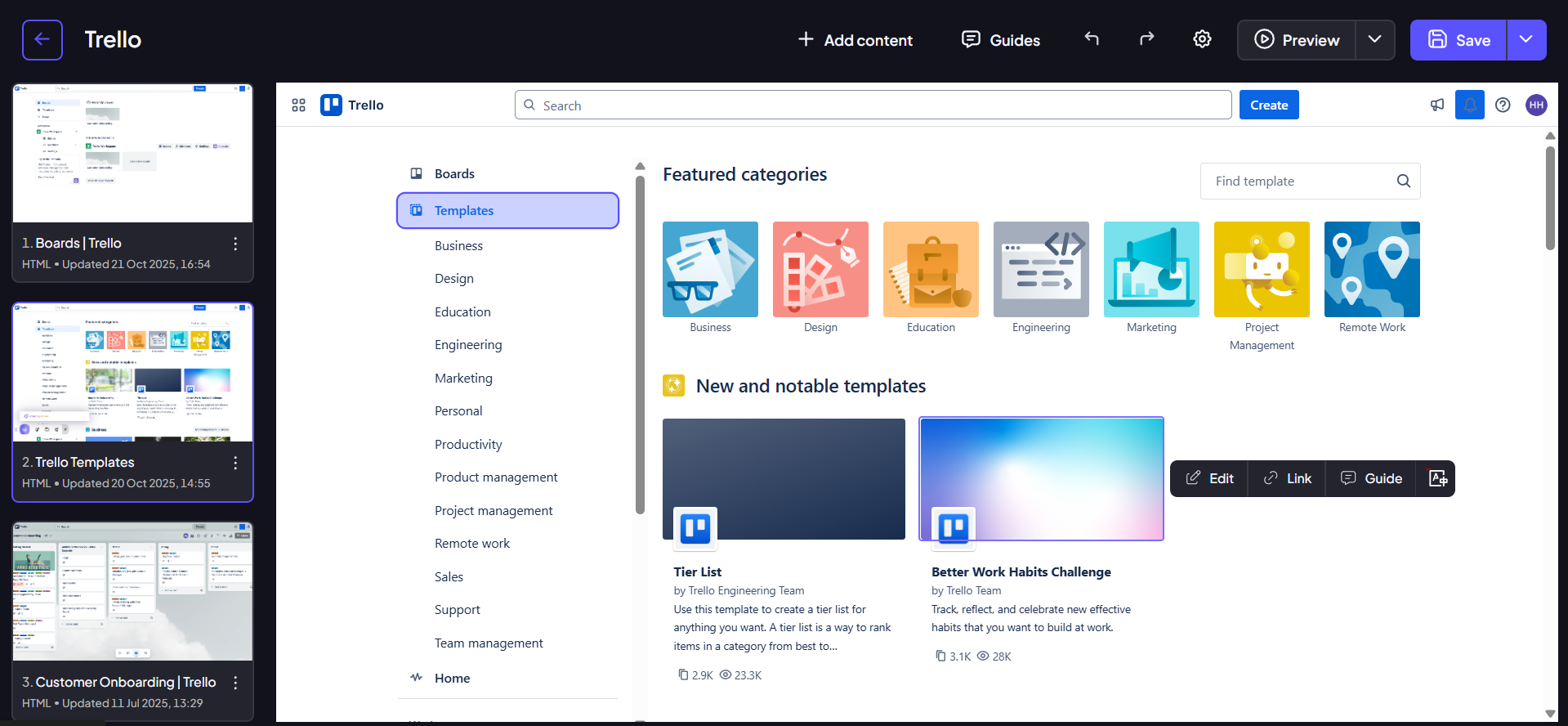The width and height of the screenshot is (1568, 726).
Task: Click Add content
Action: point(855,40)
